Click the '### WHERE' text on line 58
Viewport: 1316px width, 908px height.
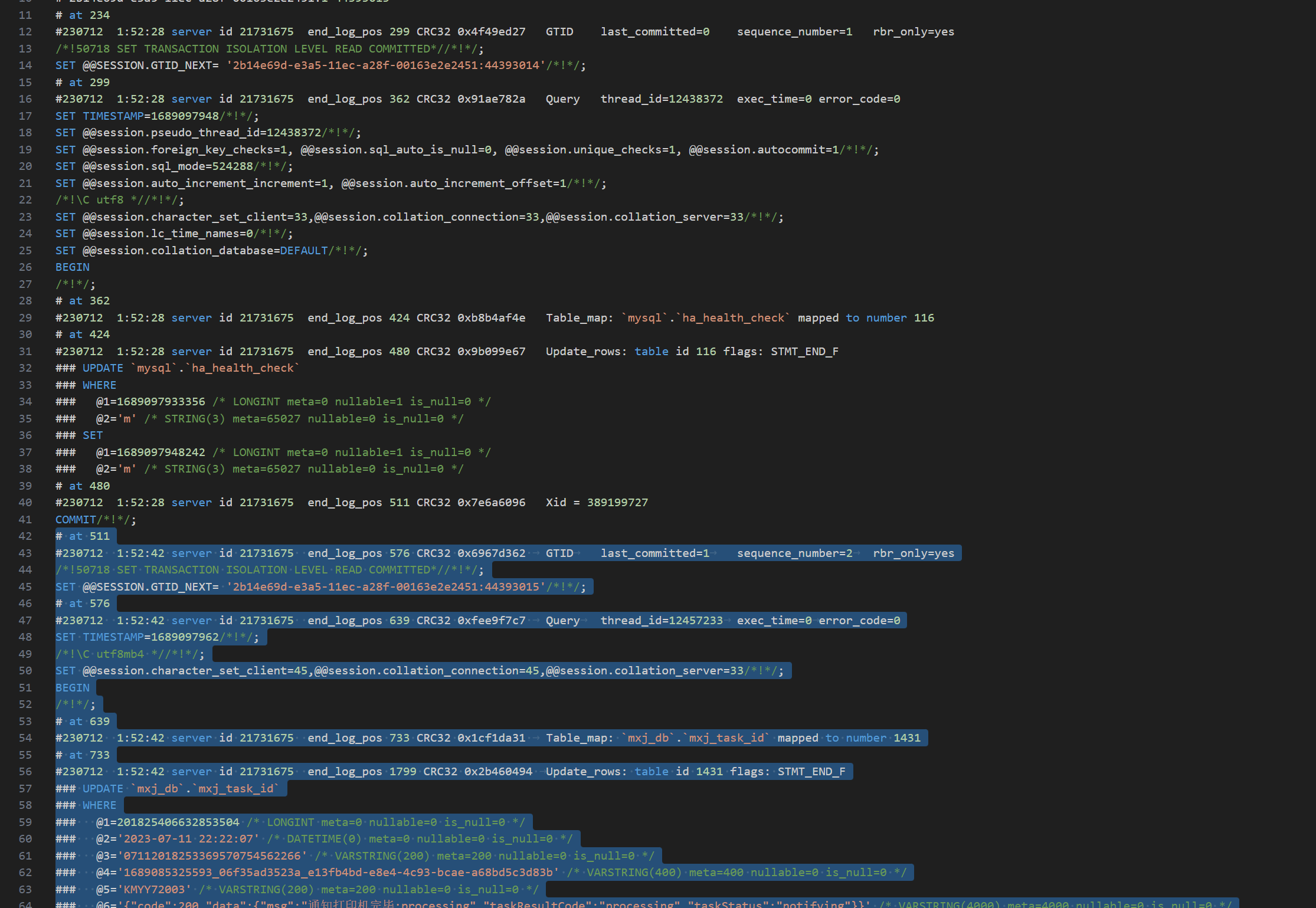(x=86, y=805)
